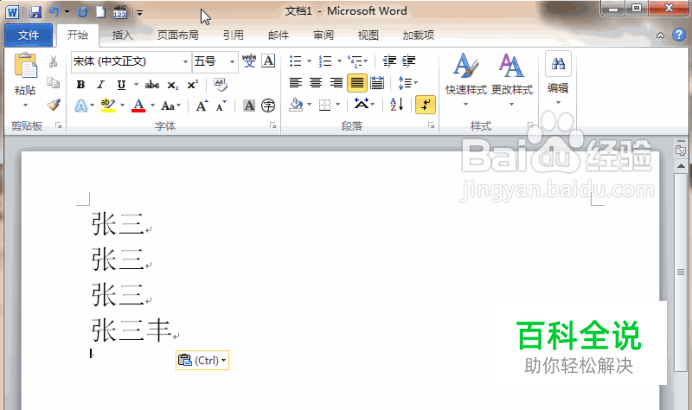The height and width of the screenshot is (410, 692).
Task: Switch to the 页面布局 tab
Action: coord(177,35)
